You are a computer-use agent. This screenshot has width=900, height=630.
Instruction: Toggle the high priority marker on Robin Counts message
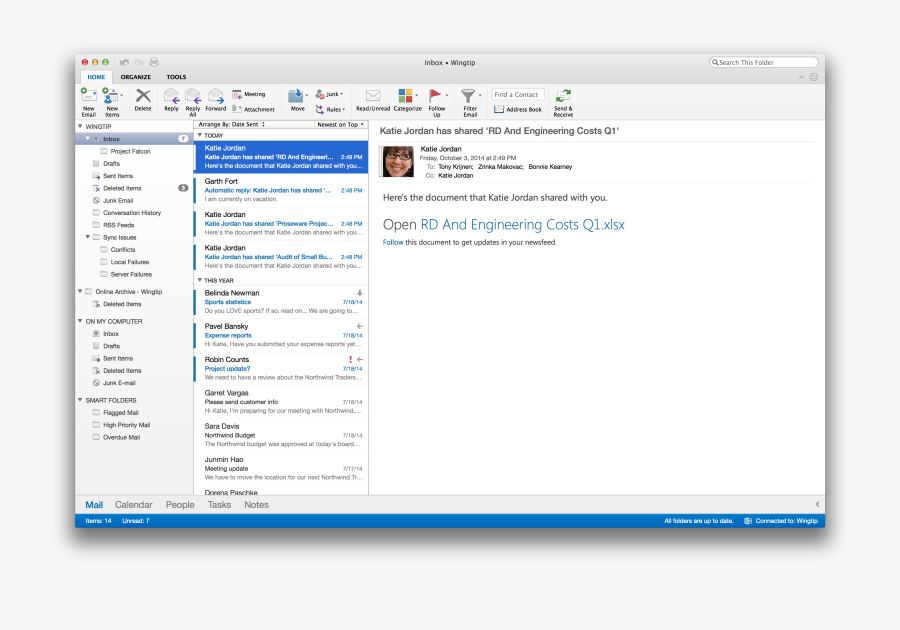point(350,360)
